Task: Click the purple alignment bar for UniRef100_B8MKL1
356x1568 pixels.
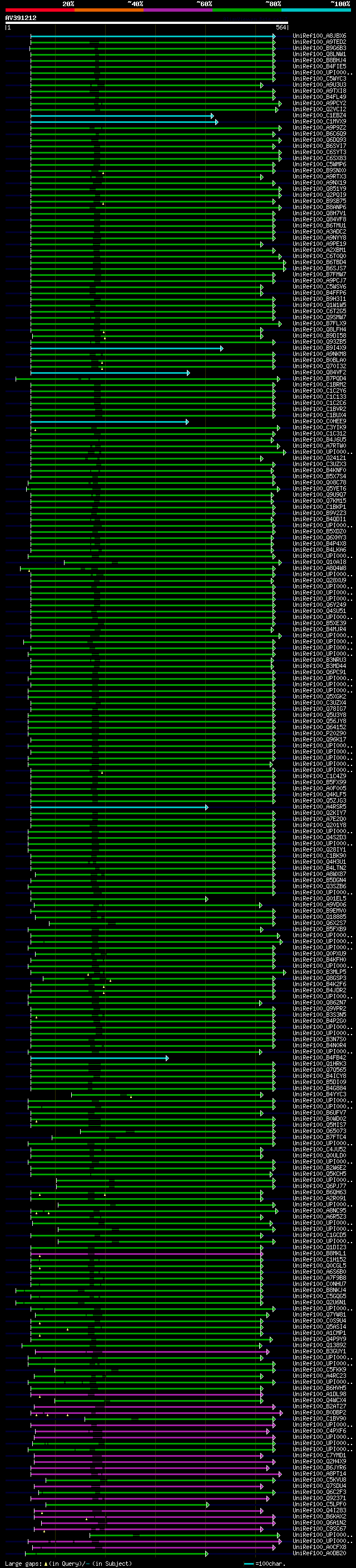Action: [147, 1254]
